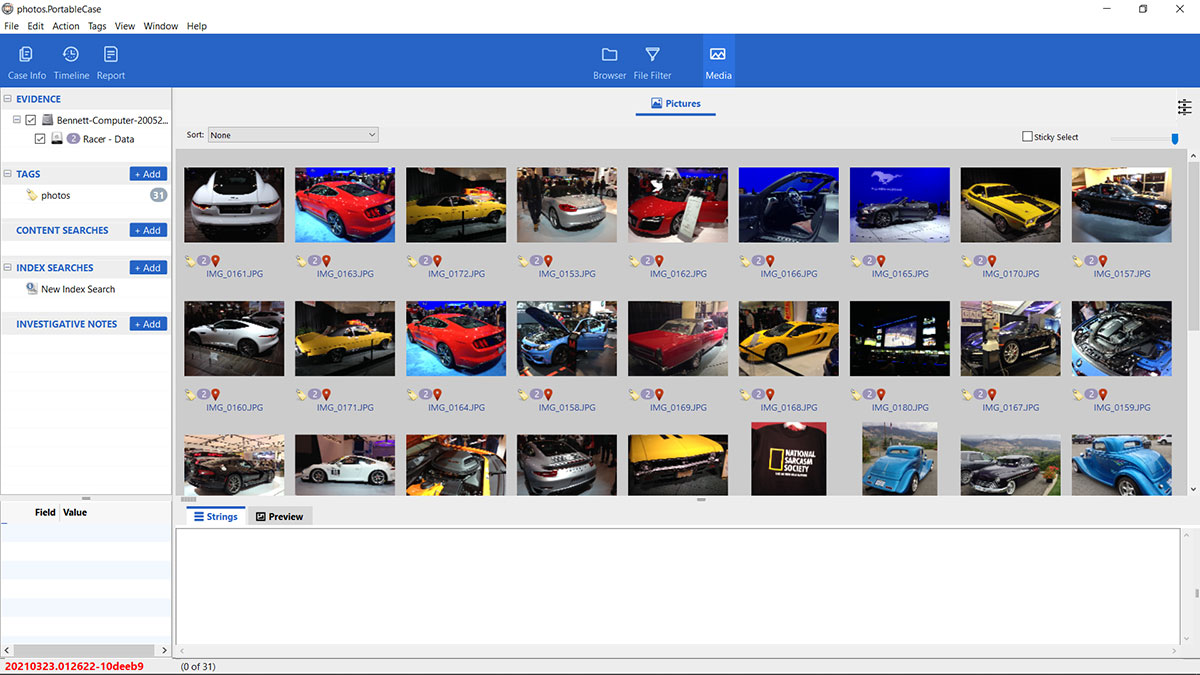1200x675 pixels.
Task: Open the Timeline view
Action: (71, 62)
